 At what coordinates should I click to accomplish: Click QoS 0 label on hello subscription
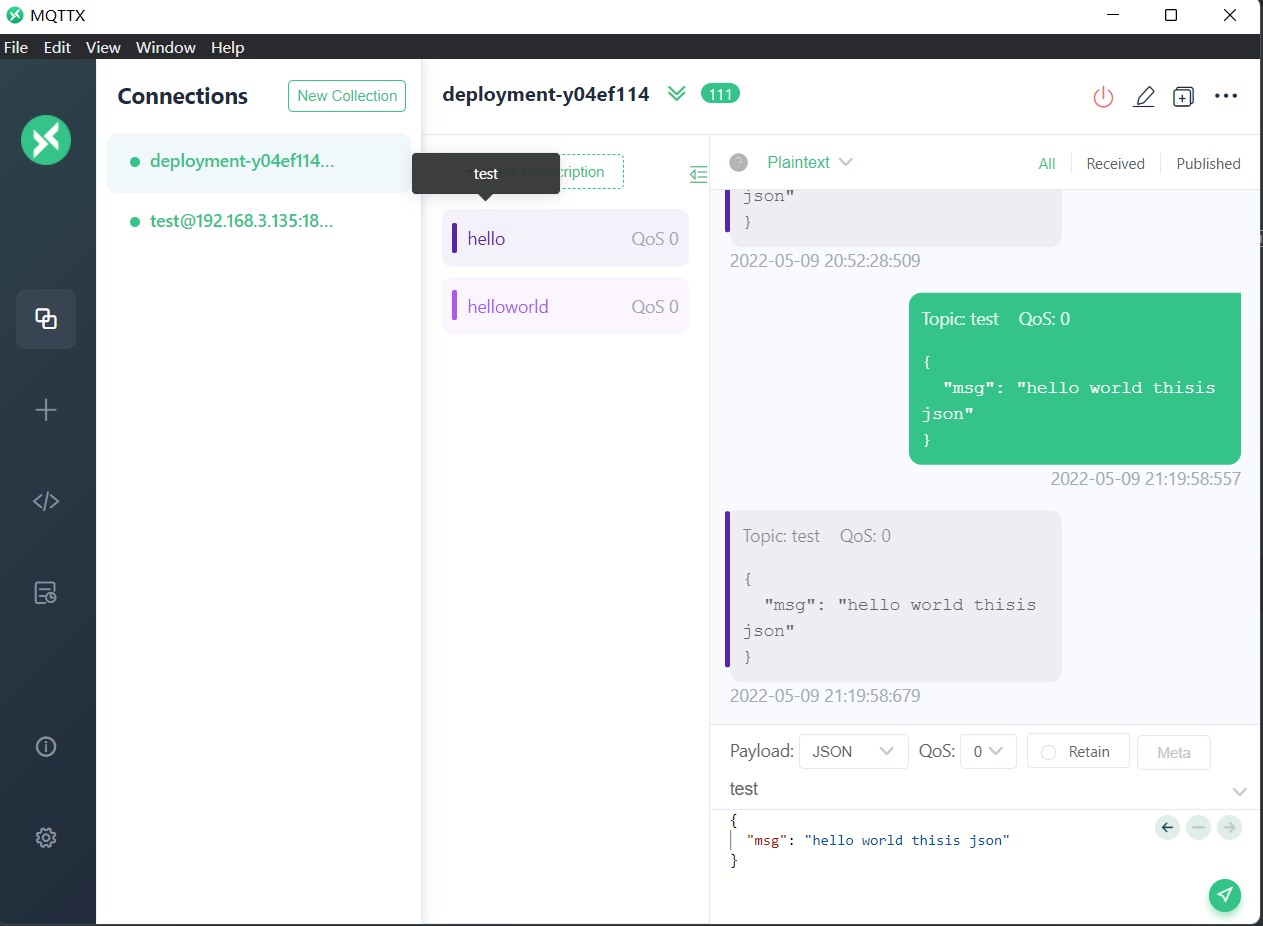pyautogui.click(x=655, y=239)
